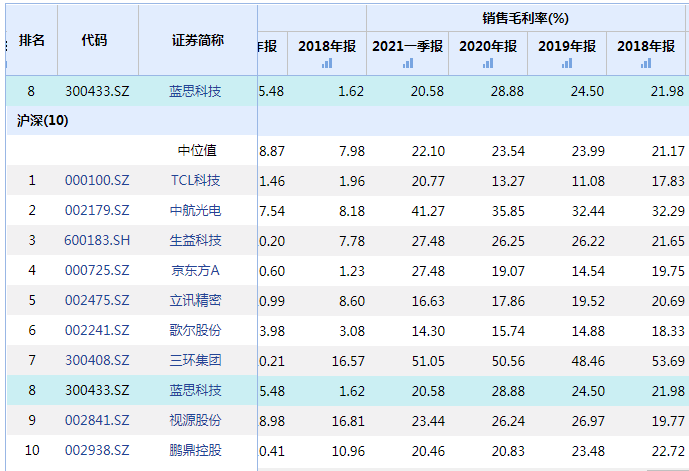Open the 立讯精密 security name
Image resolution: width=689 pixels, height=471 pixels.
pos(196,300)
